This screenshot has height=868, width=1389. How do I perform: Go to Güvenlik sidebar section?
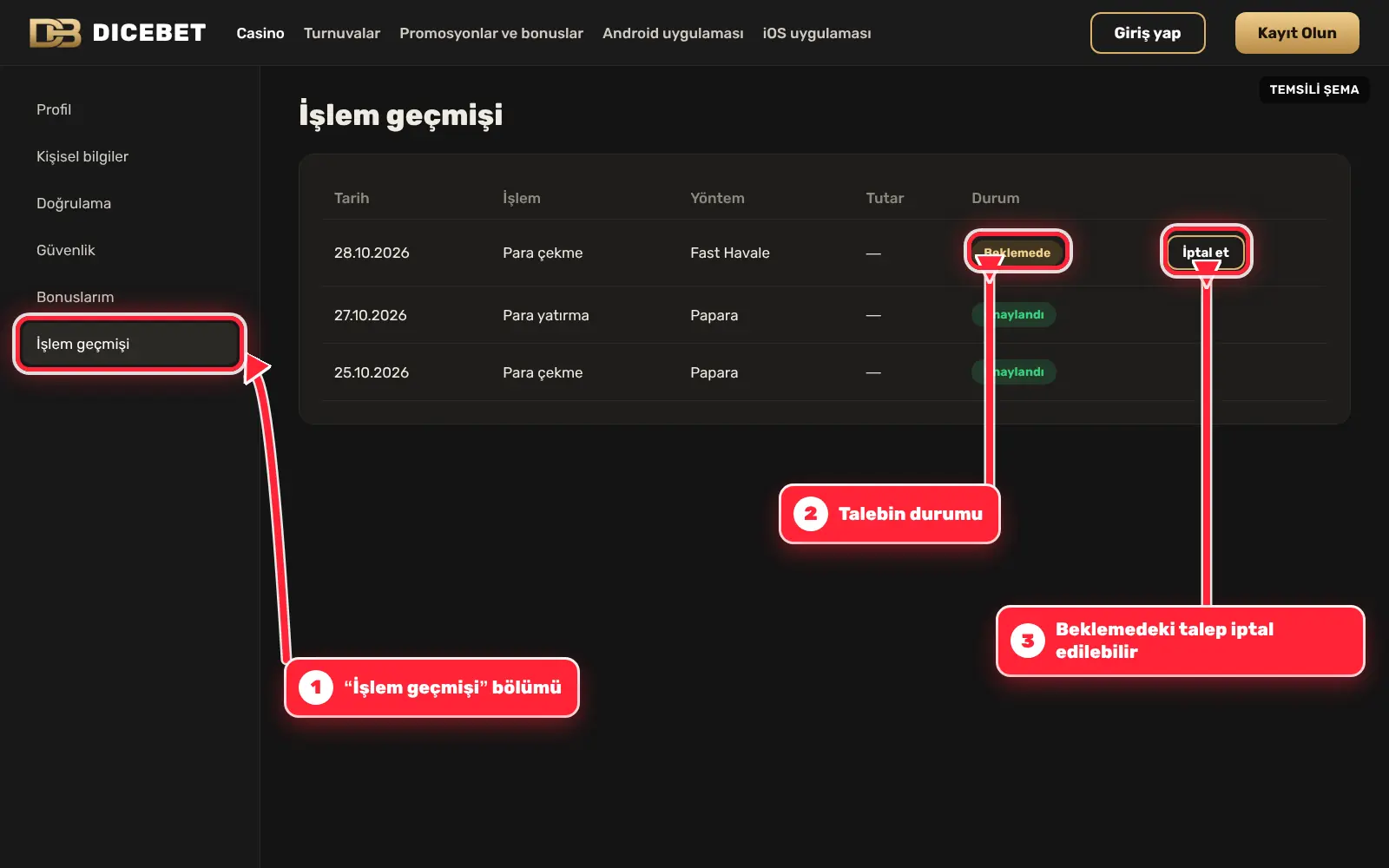pos(66,250)
